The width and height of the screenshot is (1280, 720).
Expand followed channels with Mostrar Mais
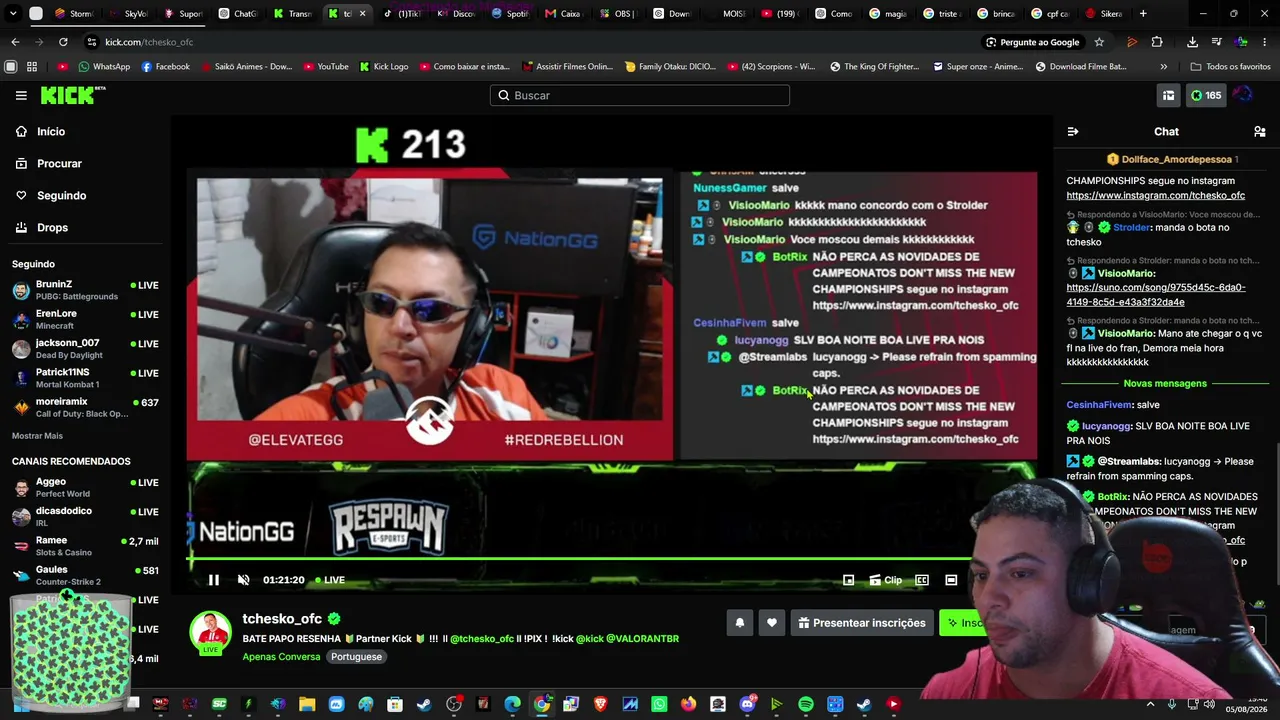tap(37, 436)
